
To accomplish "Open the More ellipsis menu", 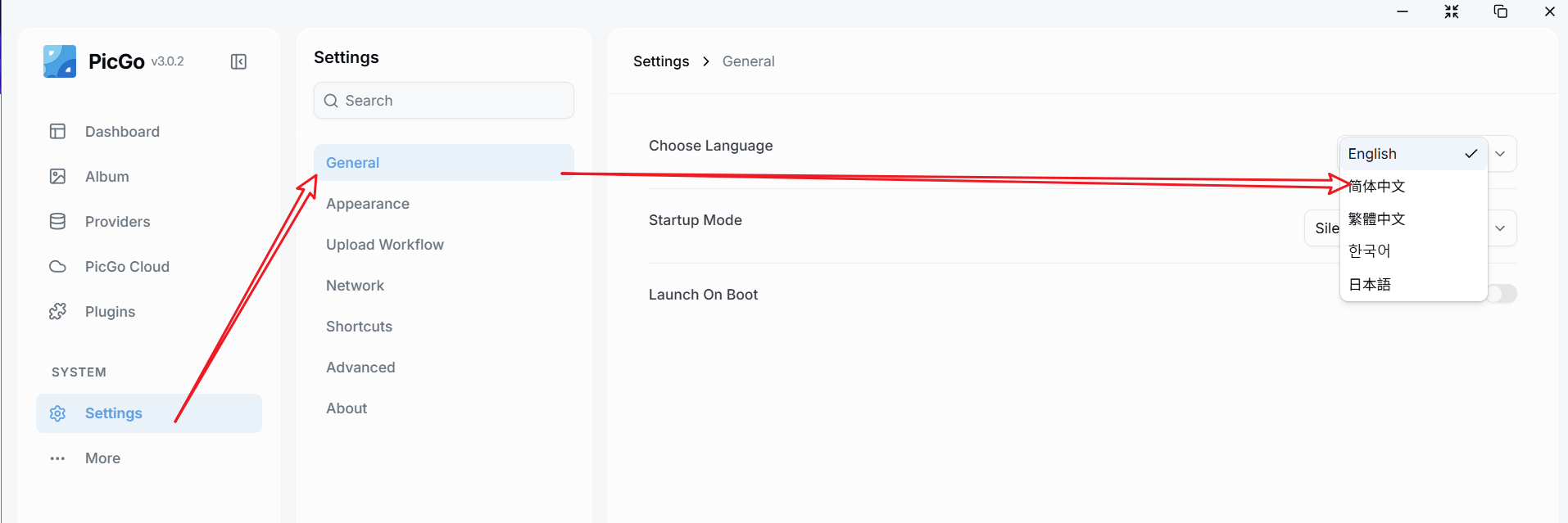I will pos(57,458).
